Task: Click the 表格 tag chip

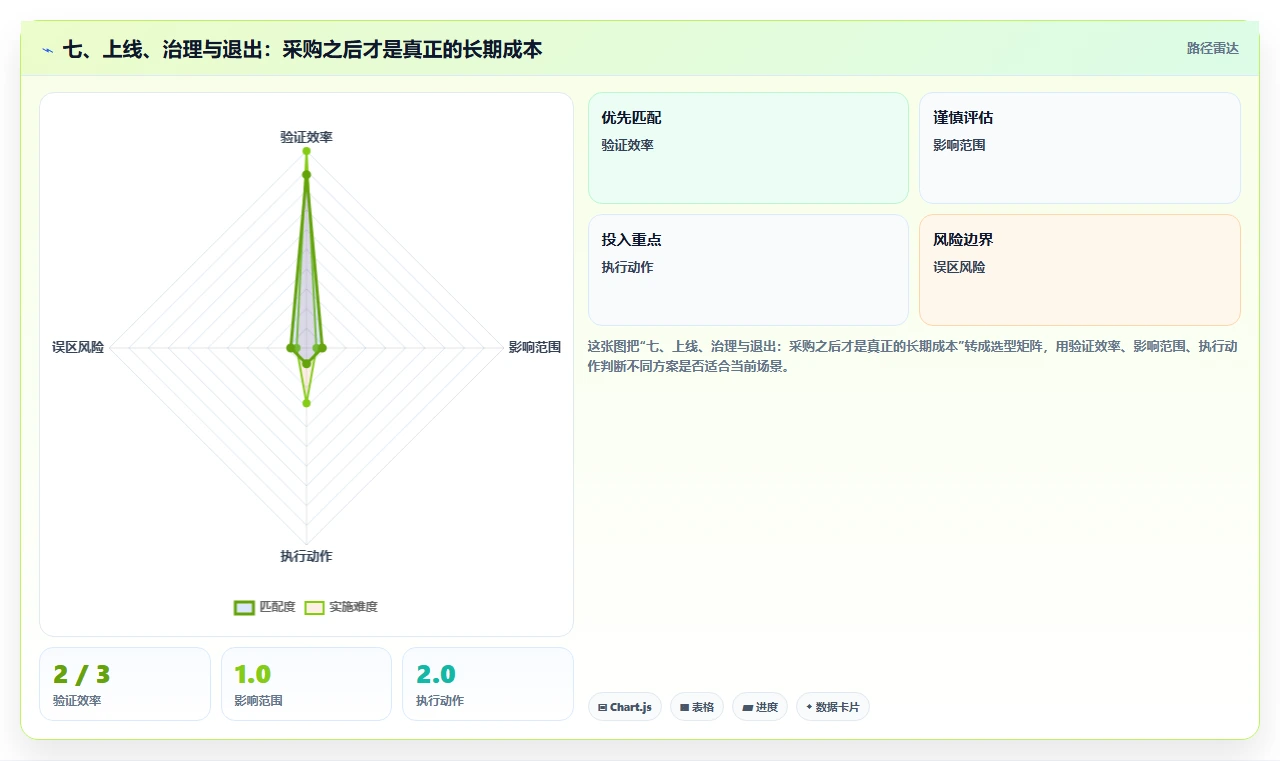Action: [697, 707]
